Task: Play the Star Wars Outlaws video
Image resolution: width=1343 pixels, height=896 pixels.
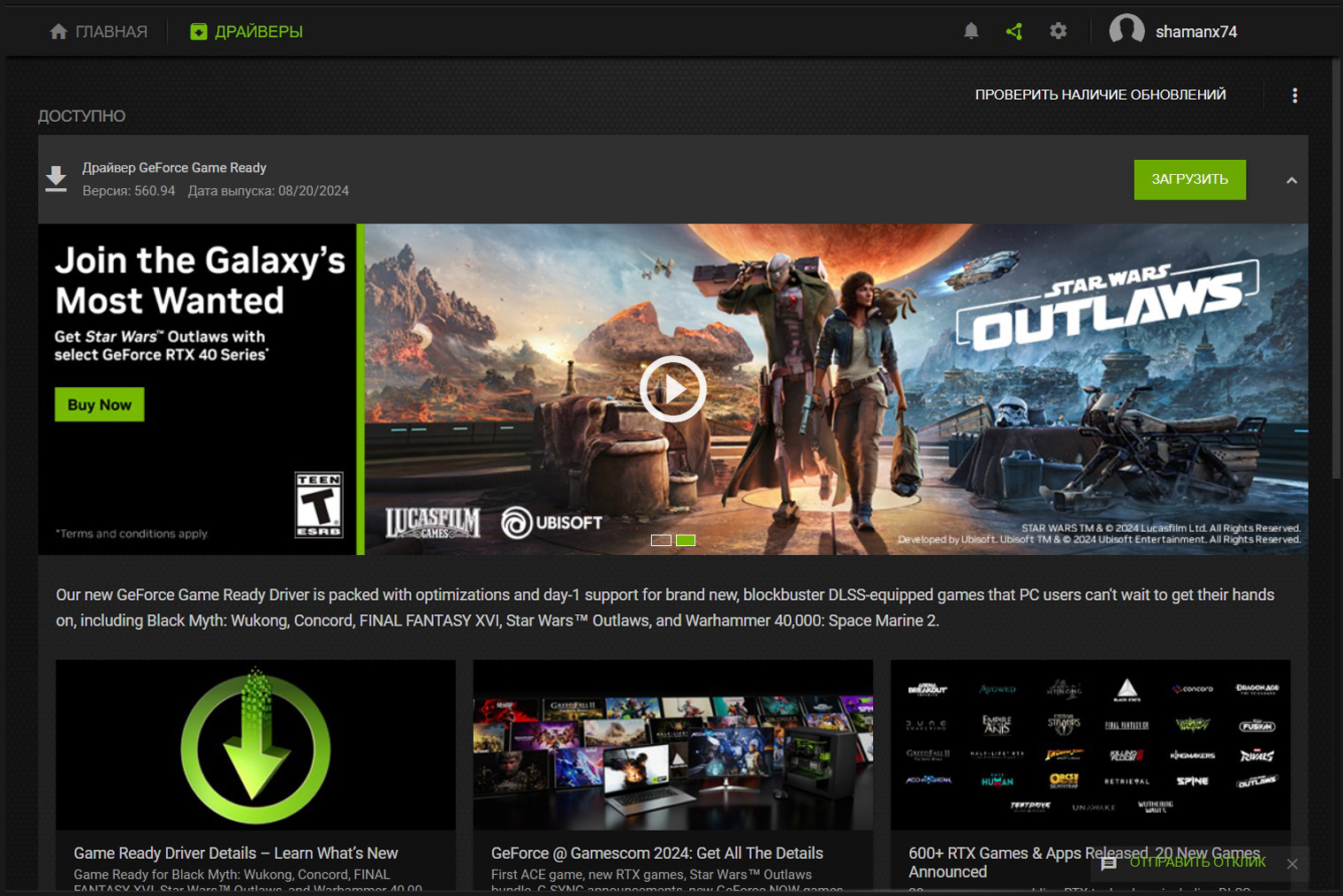Action: click(672, 389)
